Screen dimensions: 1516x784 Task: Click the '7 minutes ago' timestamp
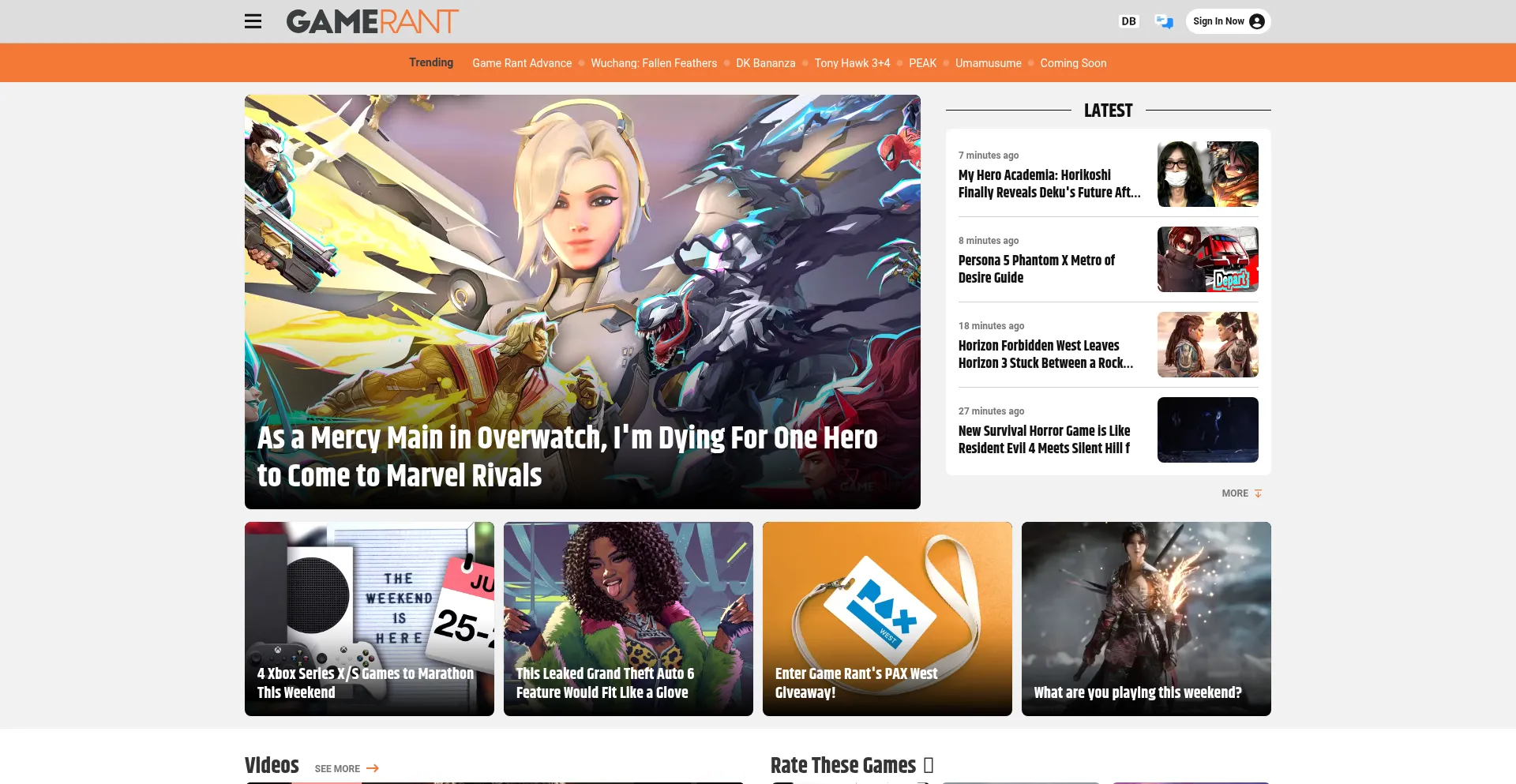989,156
